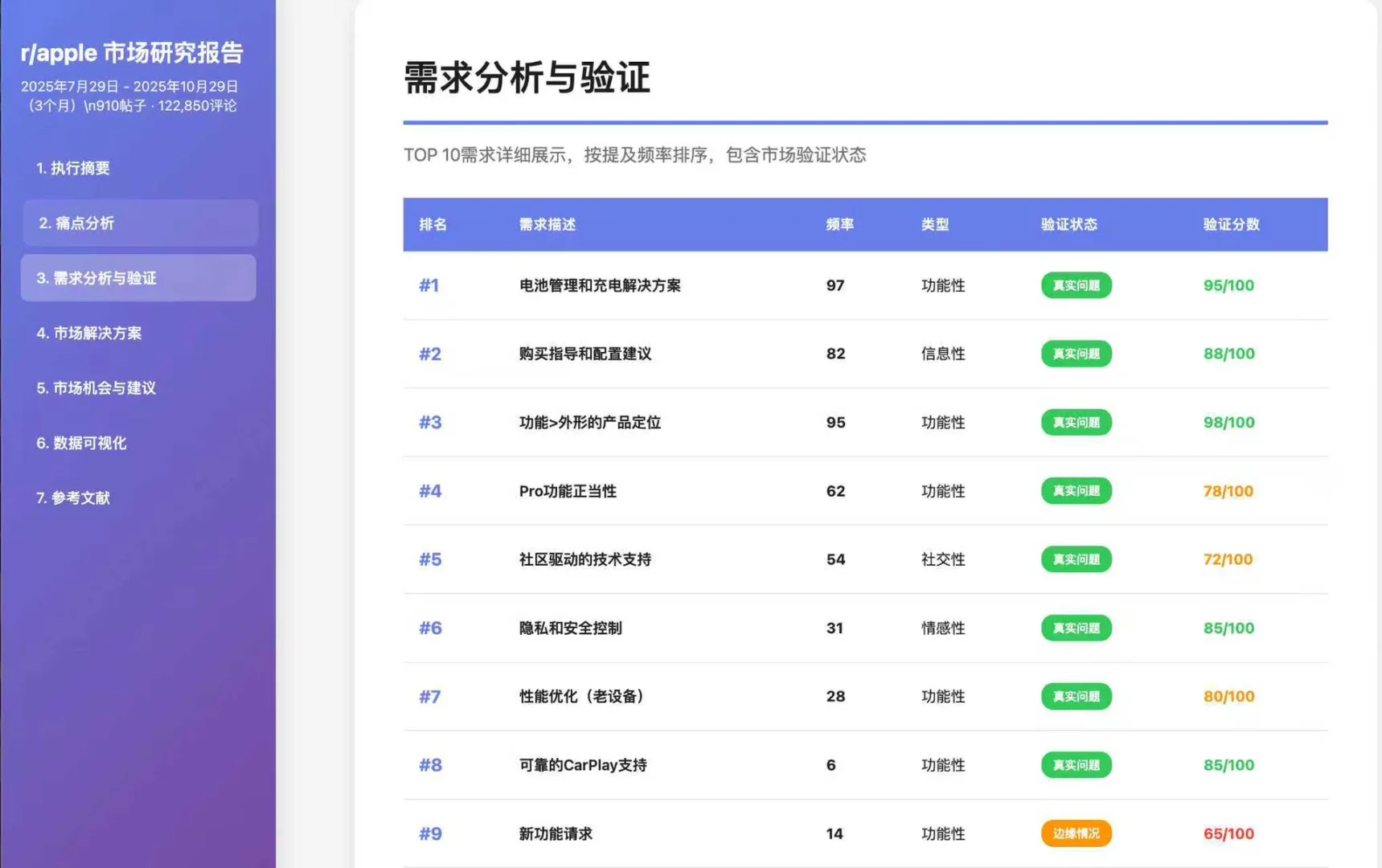The image size is (1382, 868).
Task: 按「频率」列标题排序
Action: (x=839, y=225)
